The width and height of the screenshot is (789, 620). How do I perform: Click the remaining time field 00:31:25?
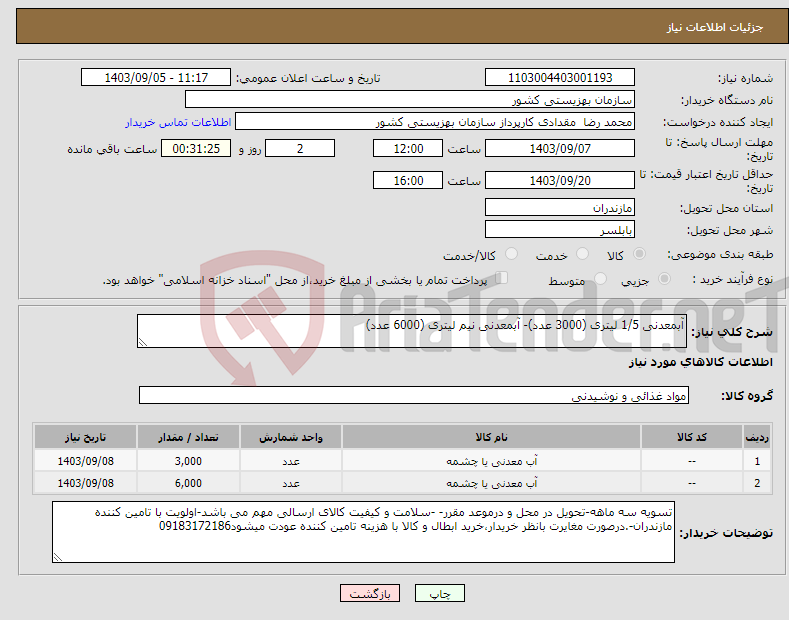[x=196, y=148]
